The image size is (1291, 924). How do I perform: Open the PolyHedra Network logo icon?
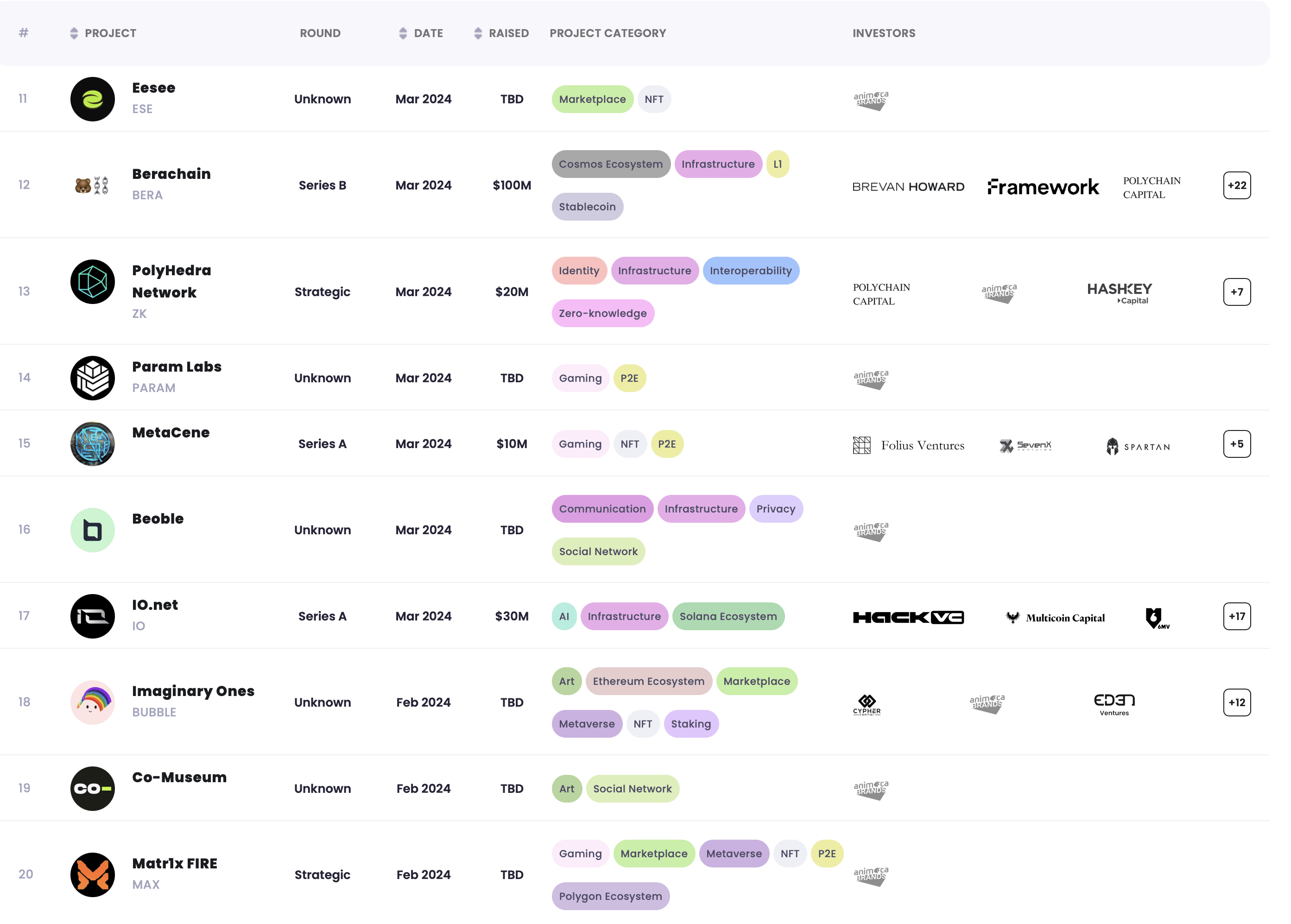92,282
